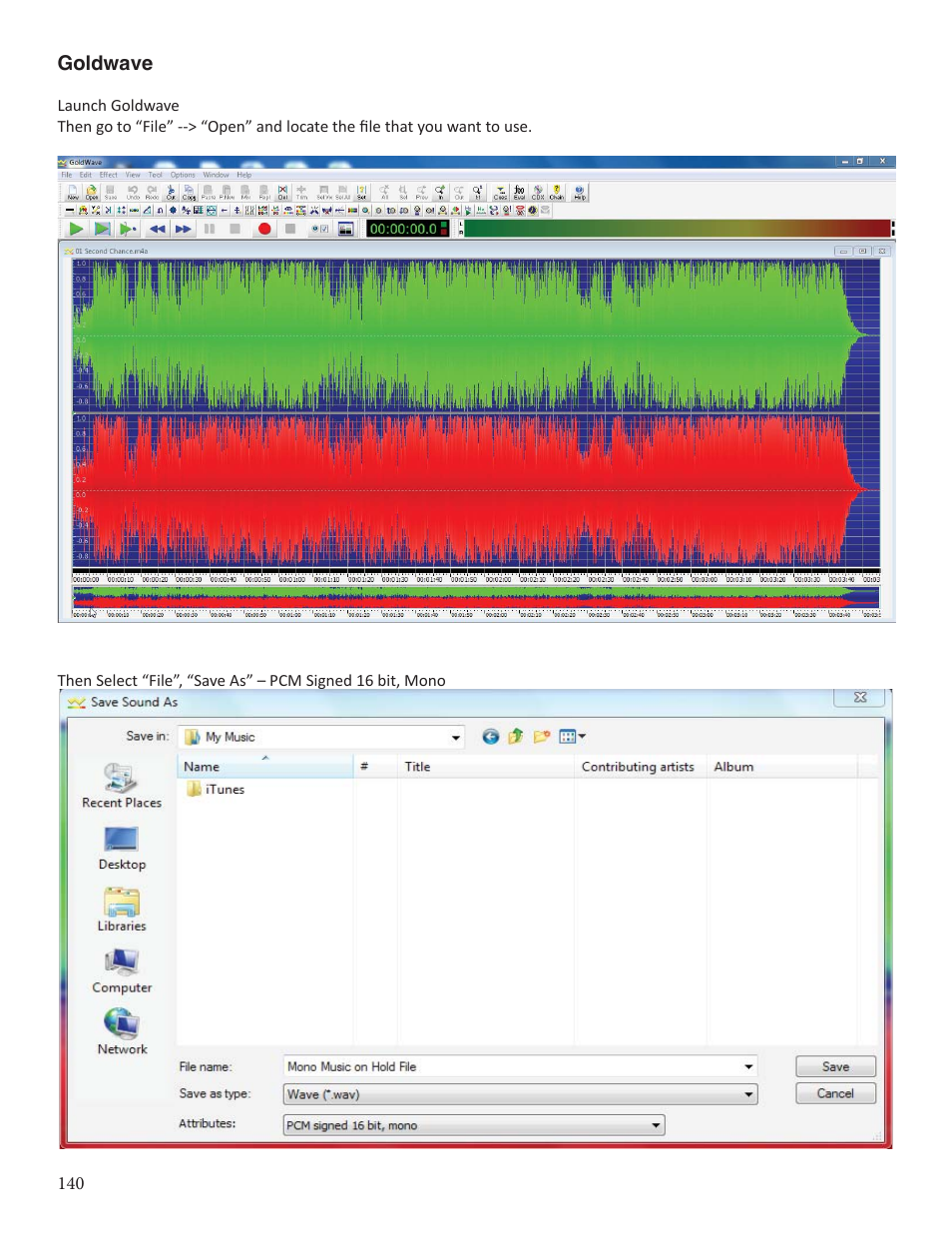Click the Save button
This screenshot has width=952, height=1233.
835,1066
